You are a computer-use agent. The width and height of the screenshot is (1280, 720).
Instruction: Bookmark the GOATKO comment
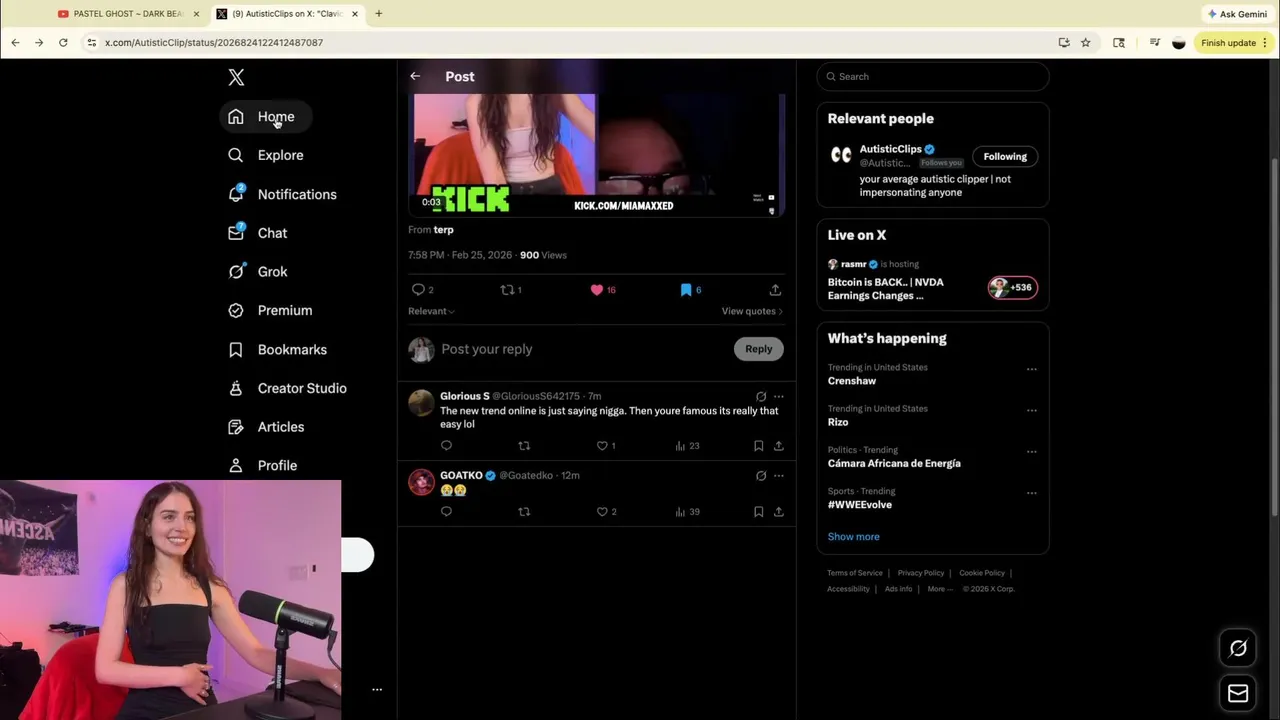coord(759,512)
